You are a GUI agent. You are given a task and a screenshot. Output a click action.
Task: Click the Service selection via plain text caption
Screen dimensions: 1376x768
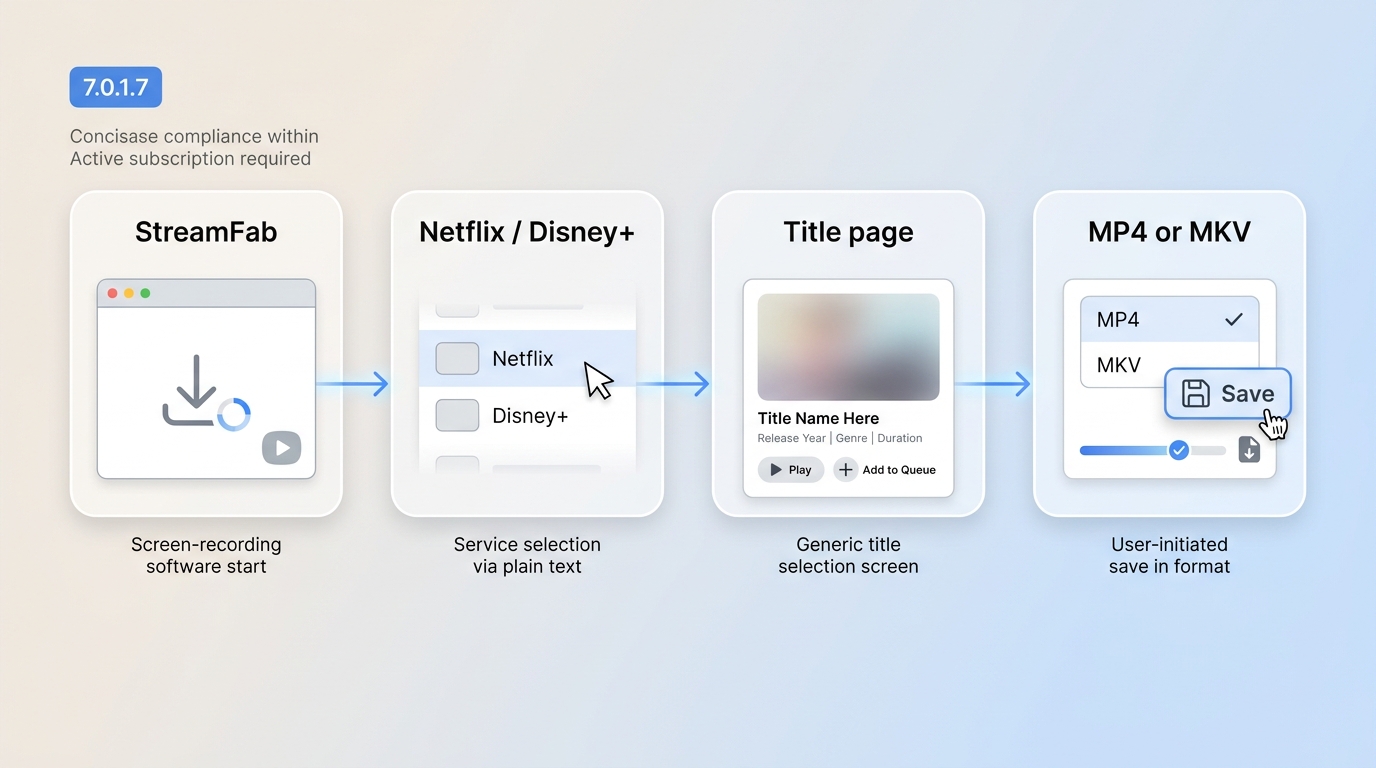pos(527,555)
